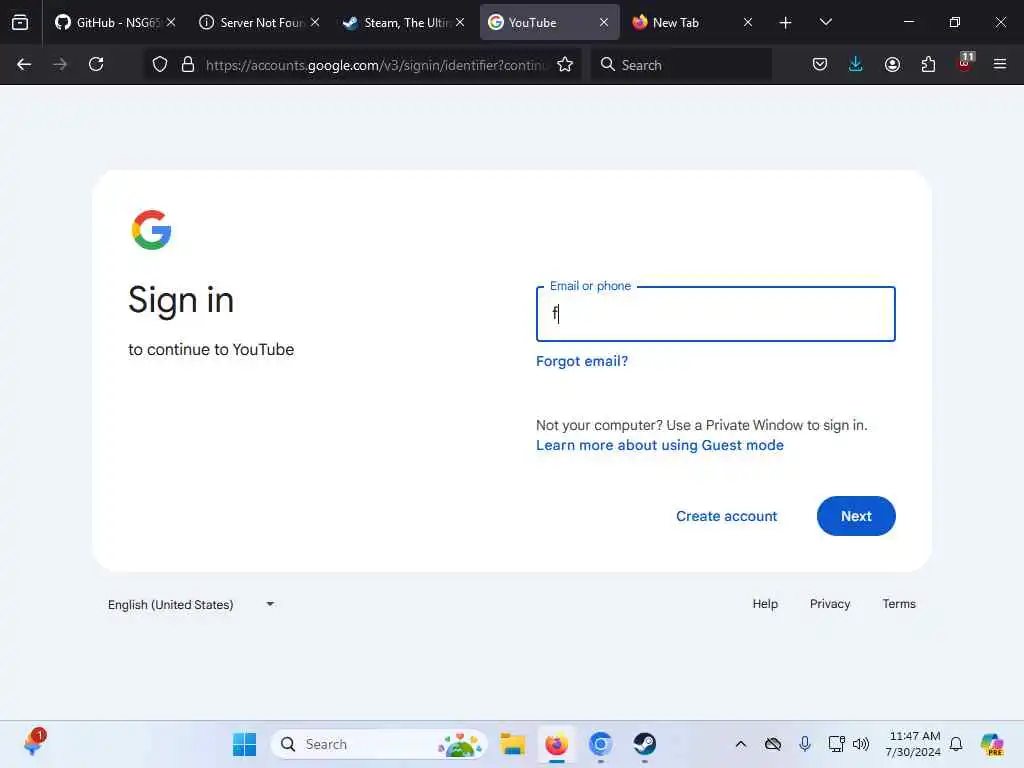Open the Firefox account icon
Image resolution: width=1024 pixels, height=768 pixels.
pyautogui.click(x=892, y=64)
